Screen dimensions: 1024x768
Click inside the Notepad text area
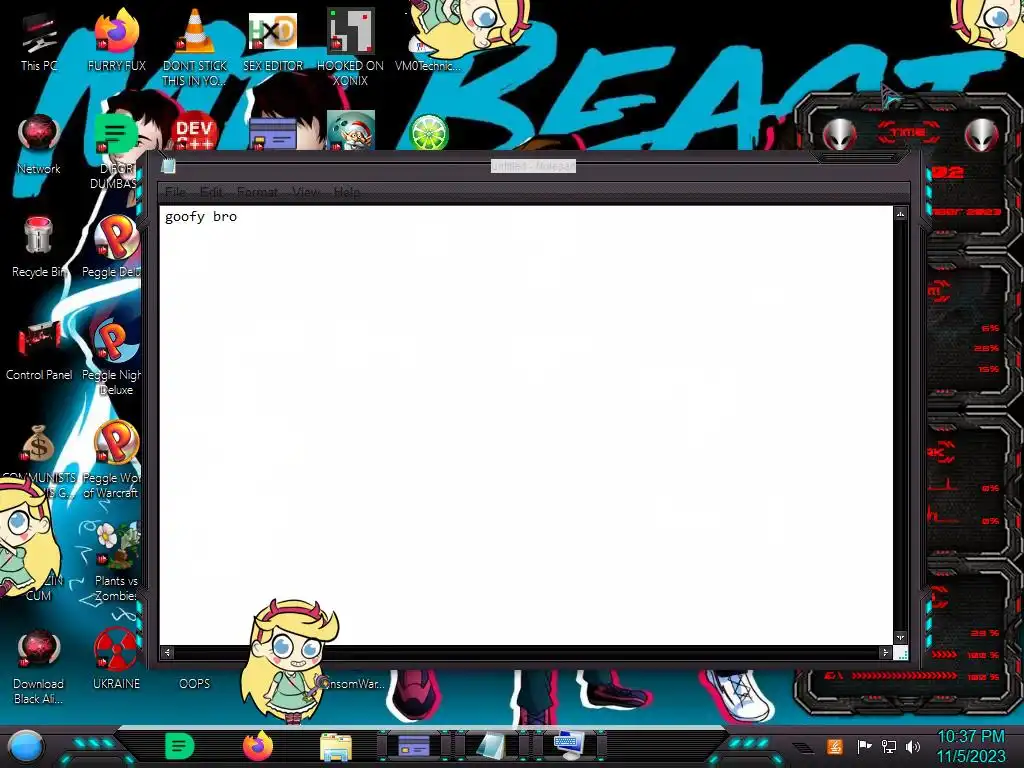click(526, 424)
